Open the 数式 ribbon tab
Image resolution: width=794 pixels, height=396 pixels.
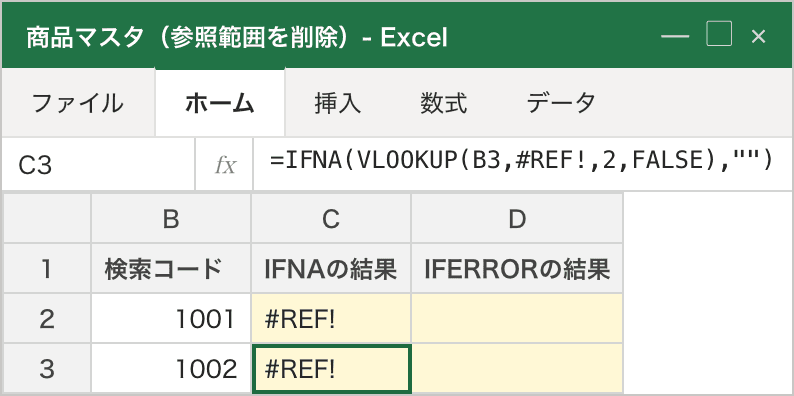(444, 103)
